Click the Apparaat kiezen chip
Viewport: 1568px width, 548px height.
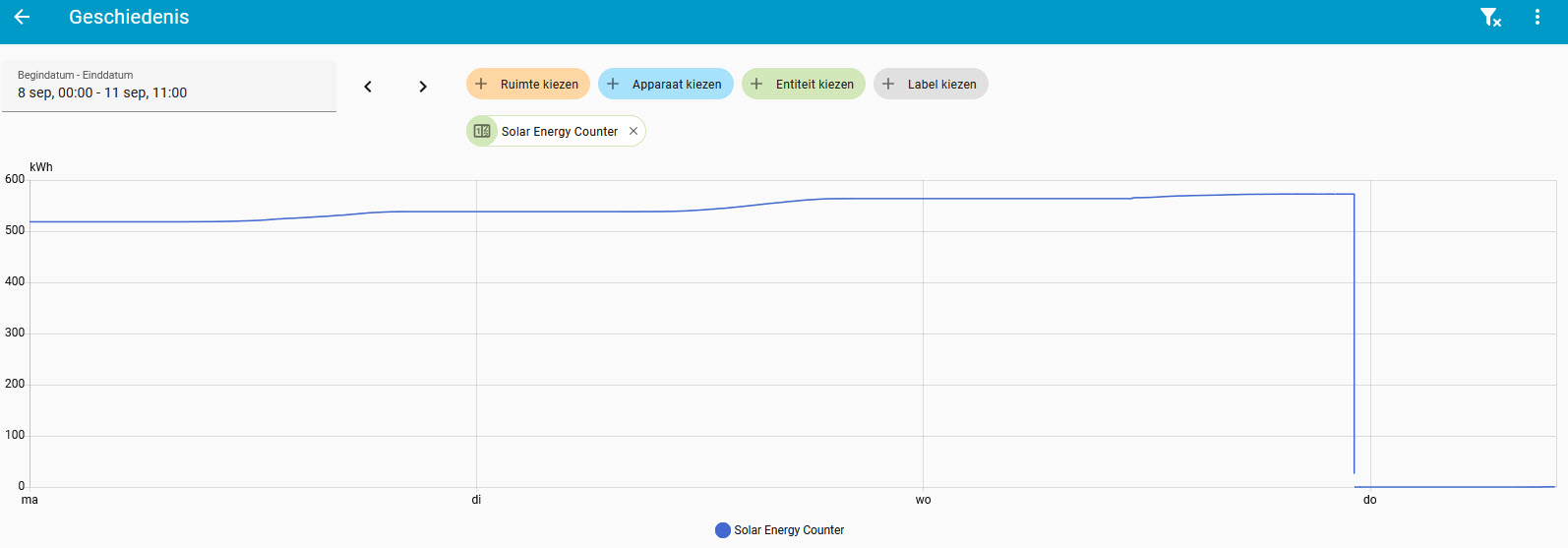coord(666,84)
